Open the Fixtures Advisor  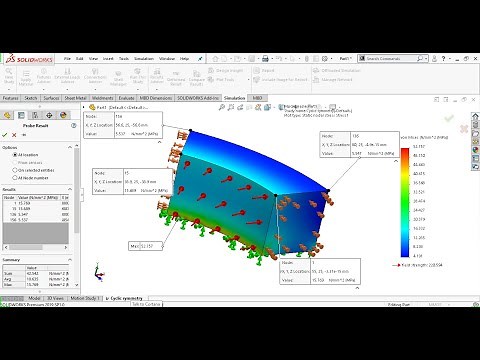[44, 76]
